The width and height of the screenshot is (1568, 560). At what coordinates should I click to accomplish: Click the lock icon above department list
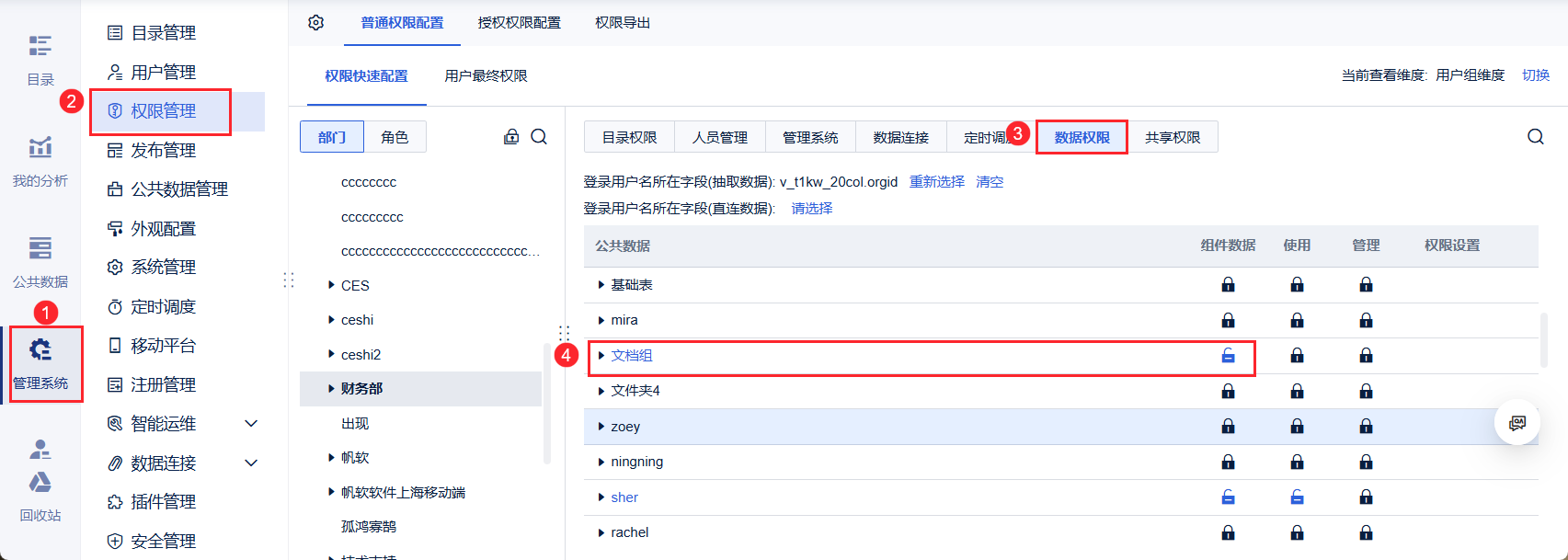tap(511, 137)
